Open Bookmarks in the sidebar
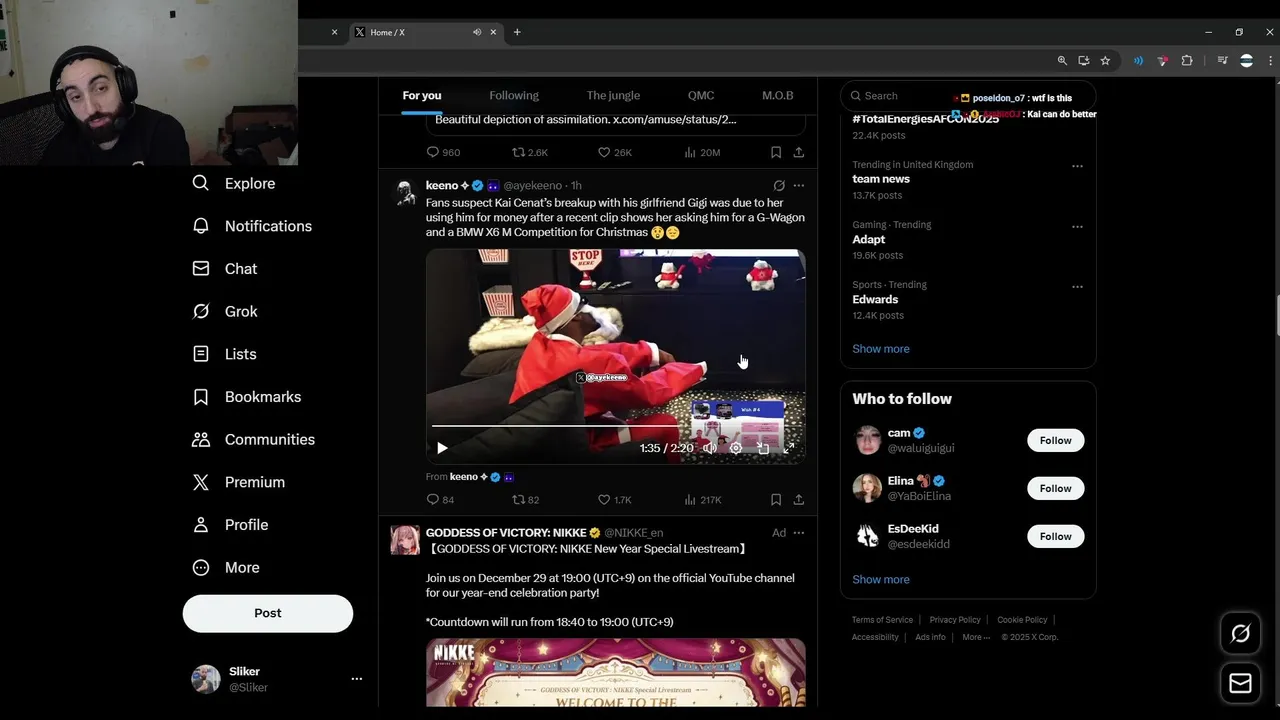Viewport: 1280px width, 720px height. coord(247,397)
